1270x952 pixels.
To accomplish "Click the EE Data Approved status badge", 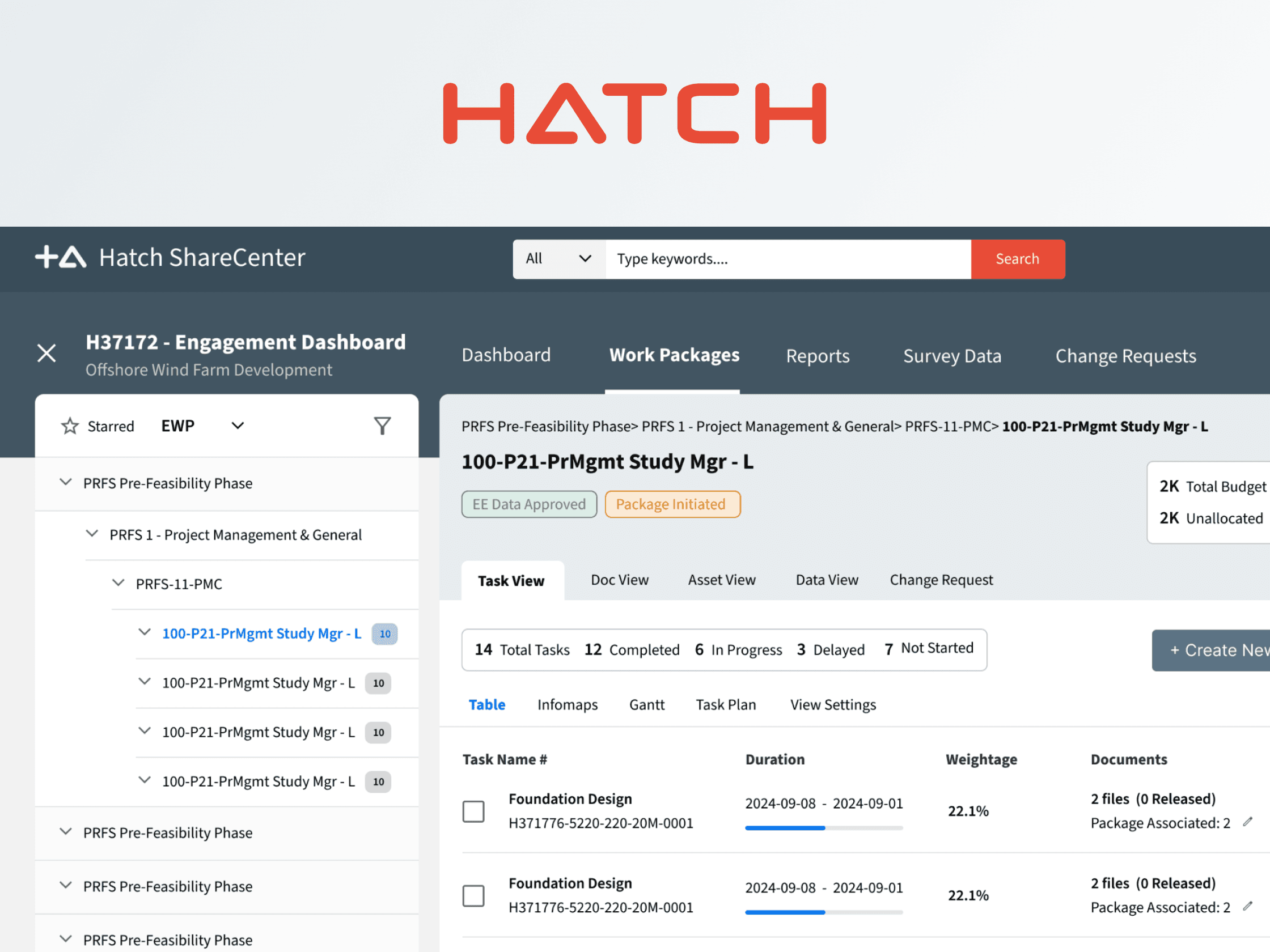I will point(529,504).
